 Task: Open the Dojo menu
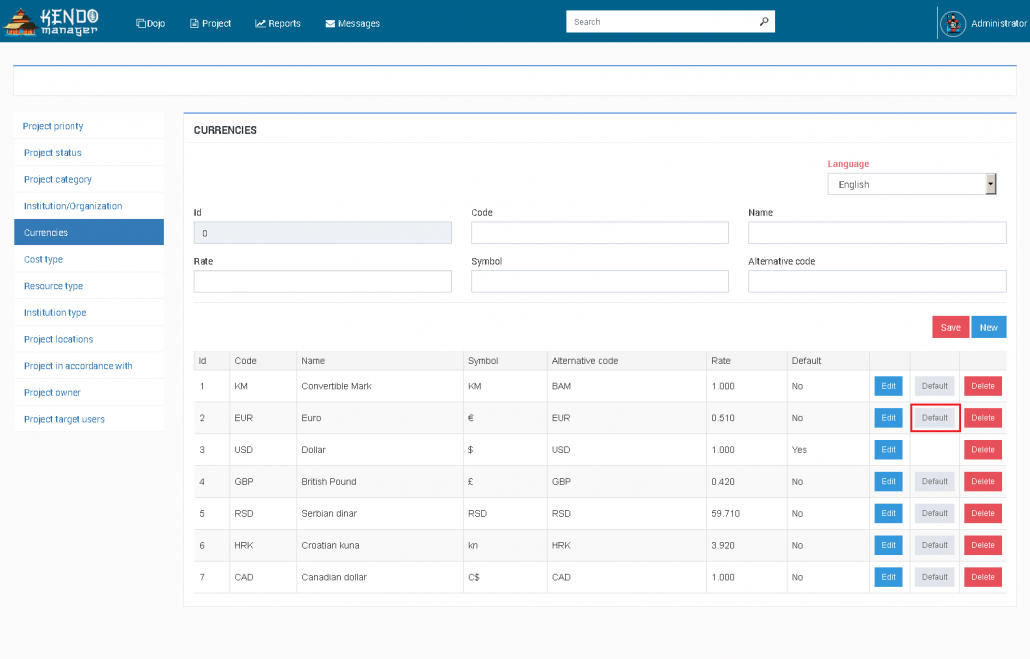click(x=150, y=23)
